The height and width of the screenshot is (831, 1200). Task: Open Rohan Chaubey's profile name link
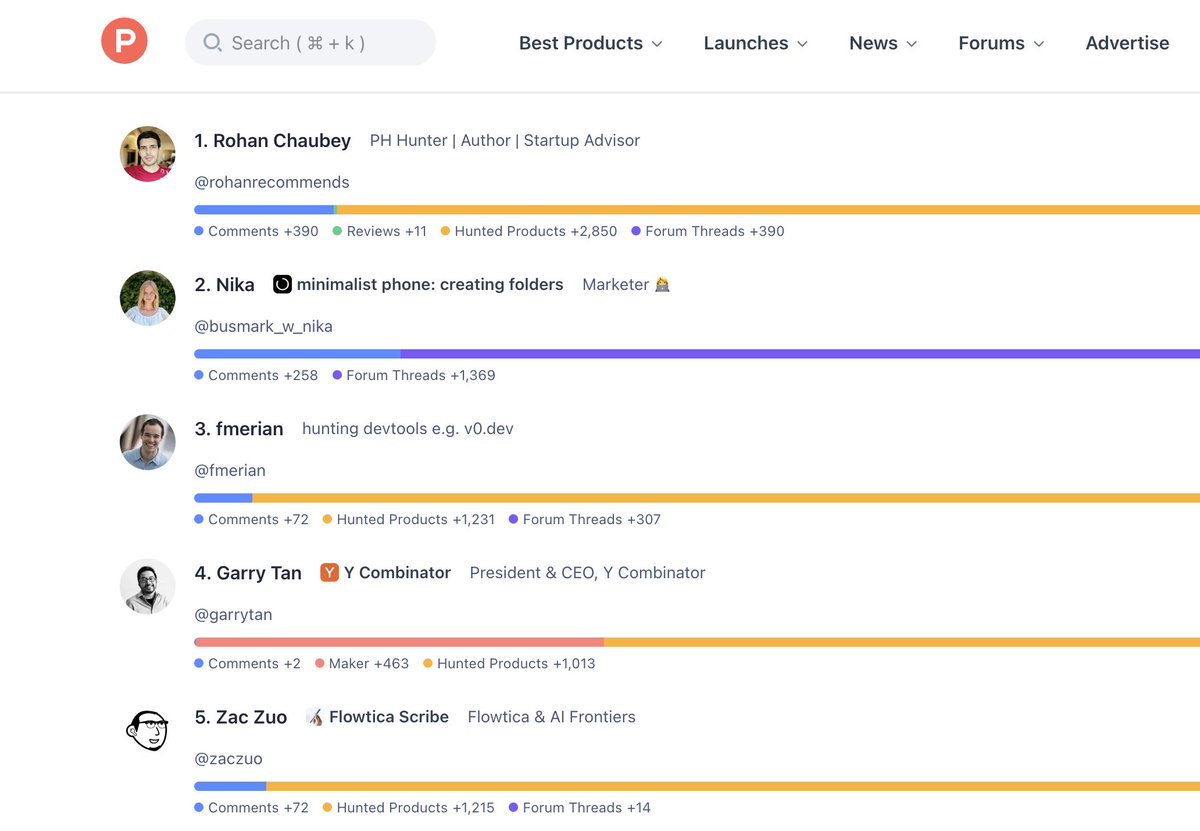click(x=272, y=141)
